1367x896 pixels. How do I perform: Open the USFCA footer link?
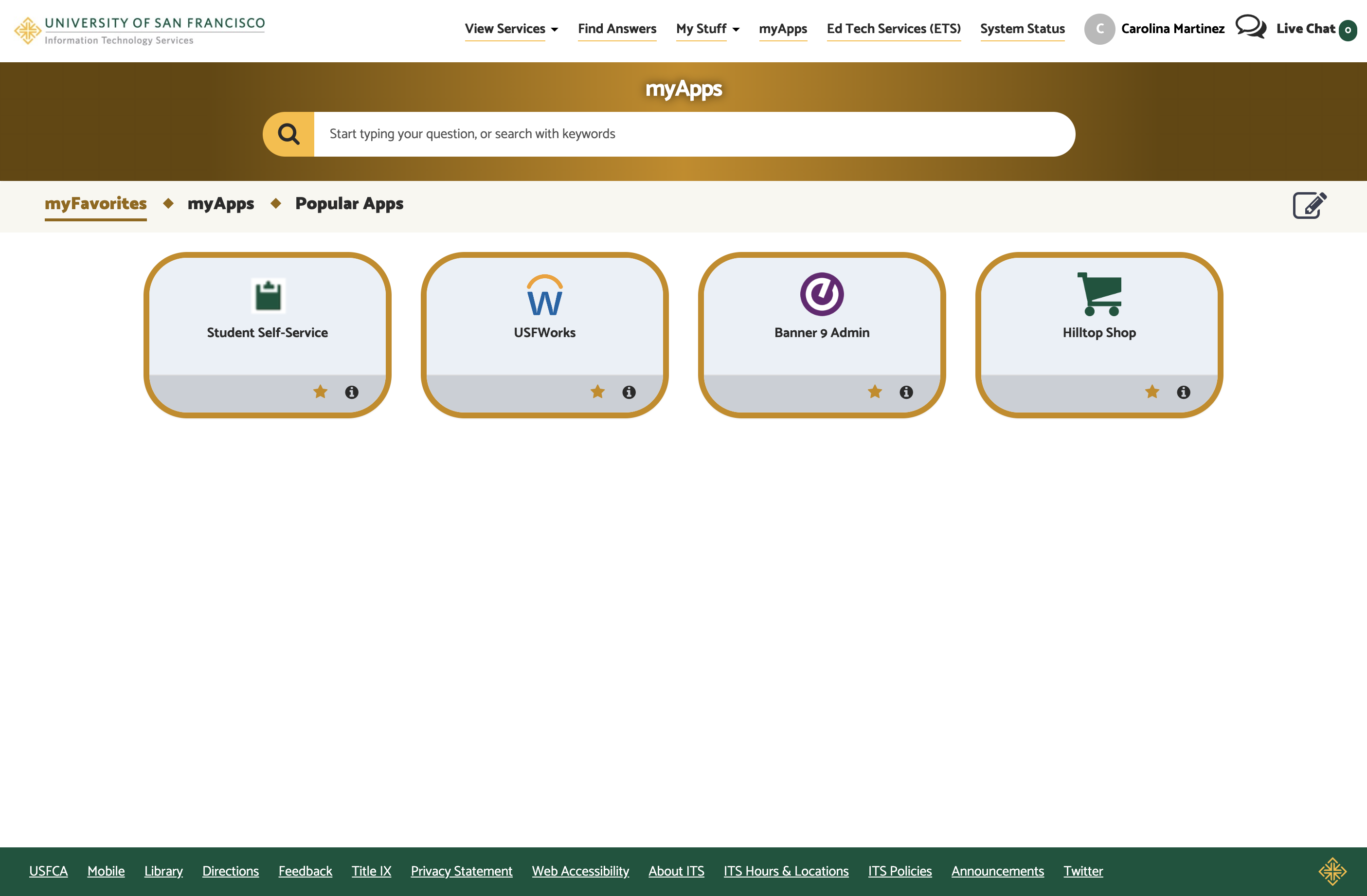pos(48,871)
